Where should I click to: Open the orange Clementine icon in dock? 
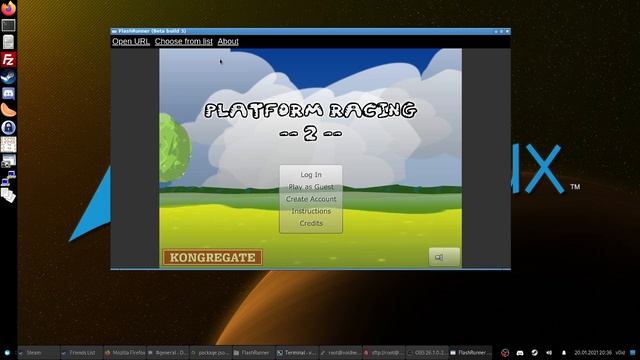click(8, 110)
